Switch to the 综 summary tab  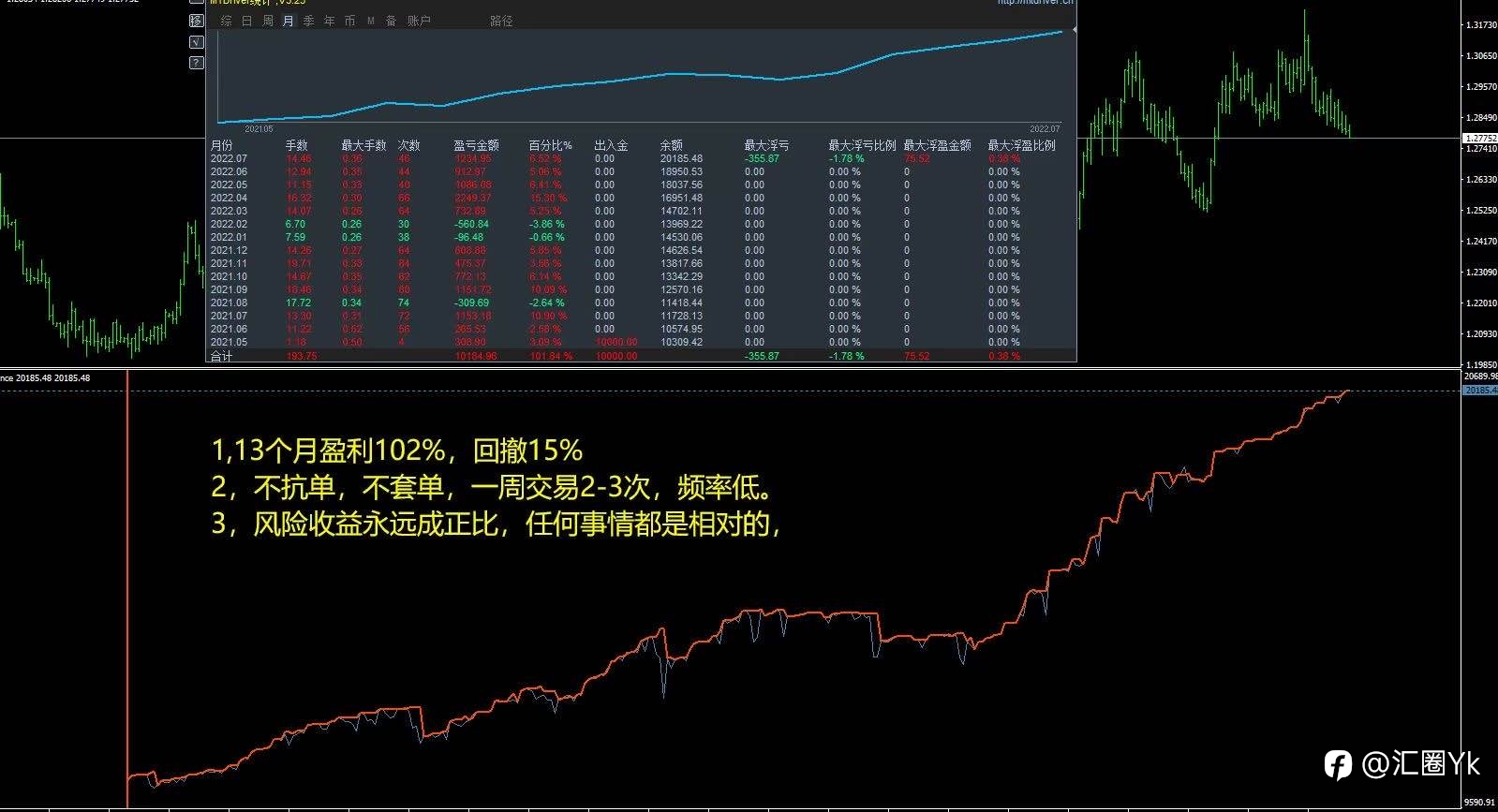[226, 21]
